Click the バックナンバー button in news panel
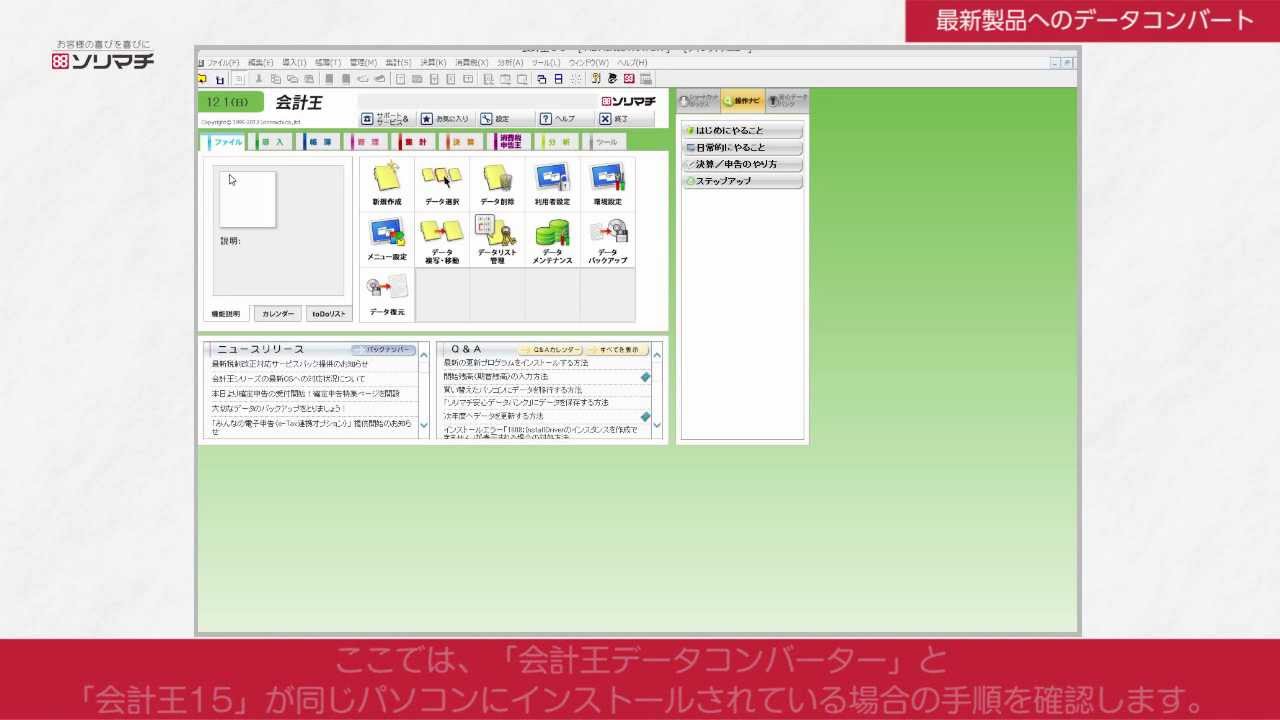1280x720 pixels. click(383, 350)
